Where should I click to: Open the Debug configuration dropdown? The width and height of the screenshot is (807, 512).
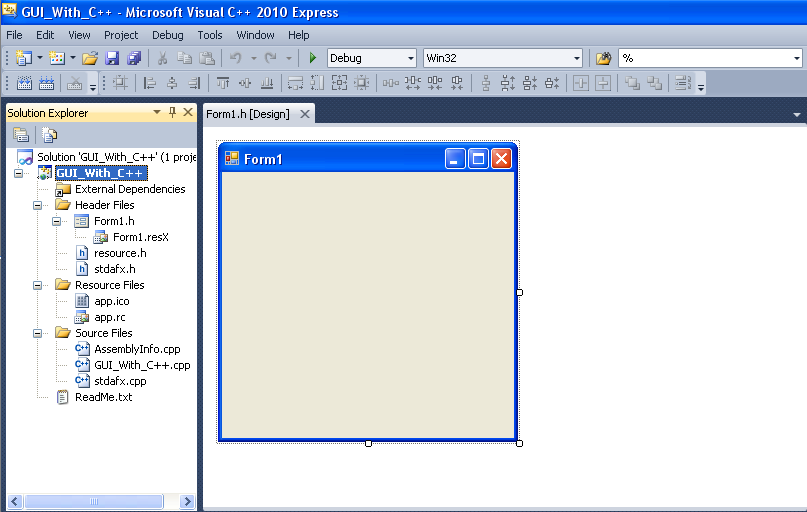click(x=408, y=58)
